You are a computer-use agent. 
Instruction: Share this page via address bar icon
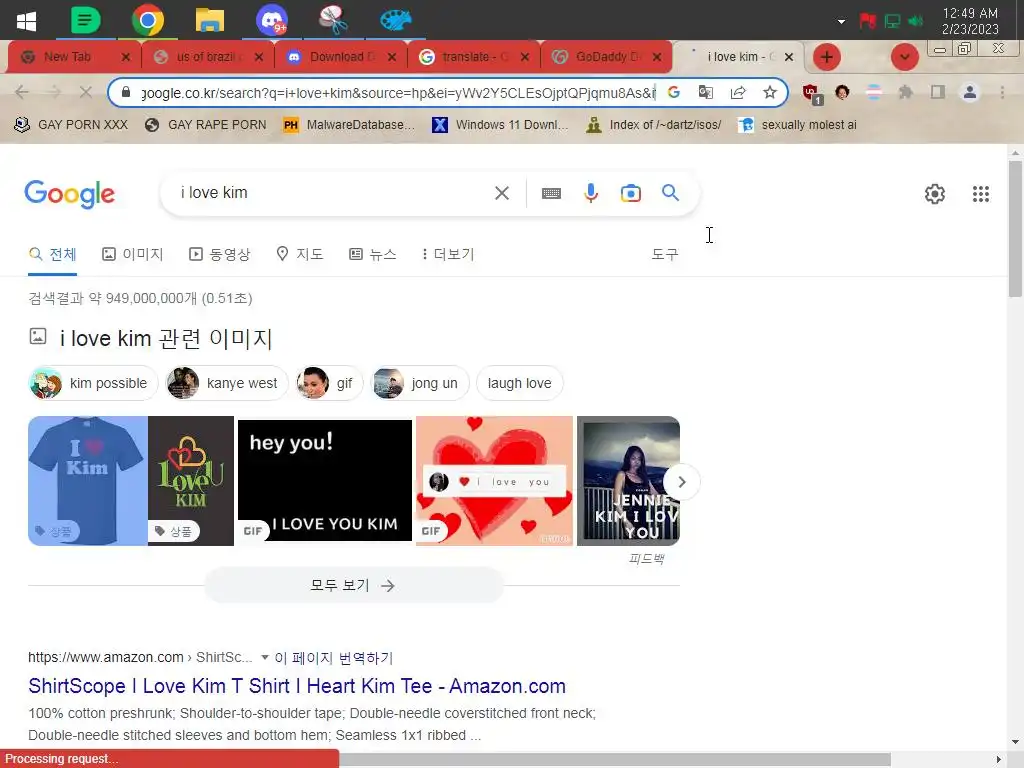[738, 93]
